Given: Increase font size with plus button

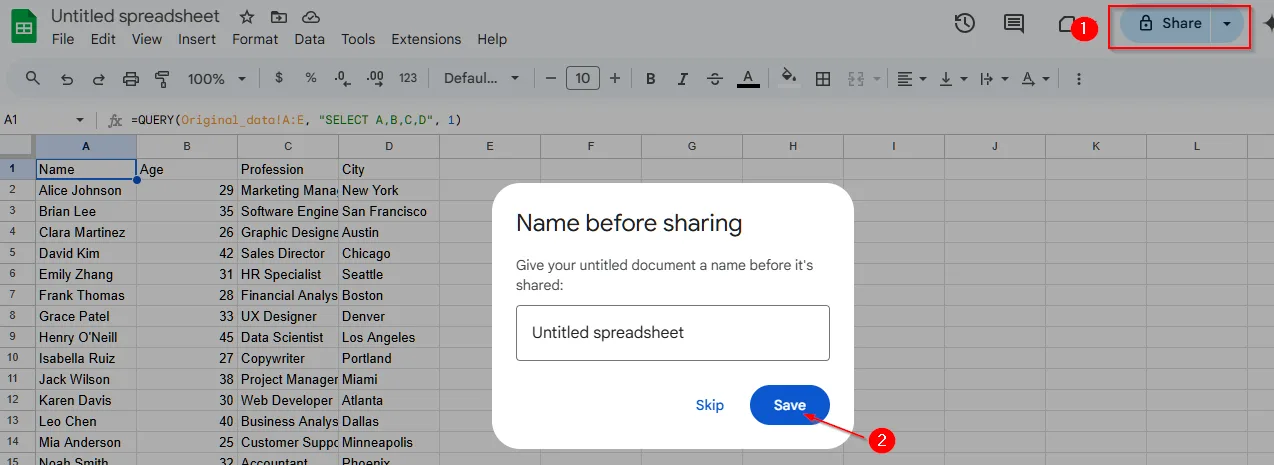Looking at the screenshot, I should tap(615, 78).
